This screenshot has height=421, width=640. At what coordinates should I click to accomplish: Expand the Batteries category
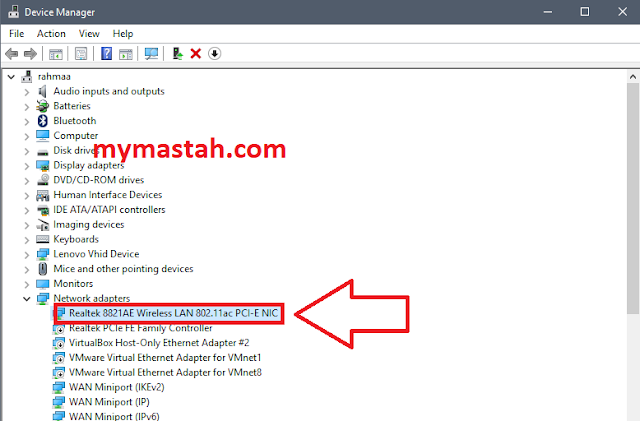pos(27,106)
